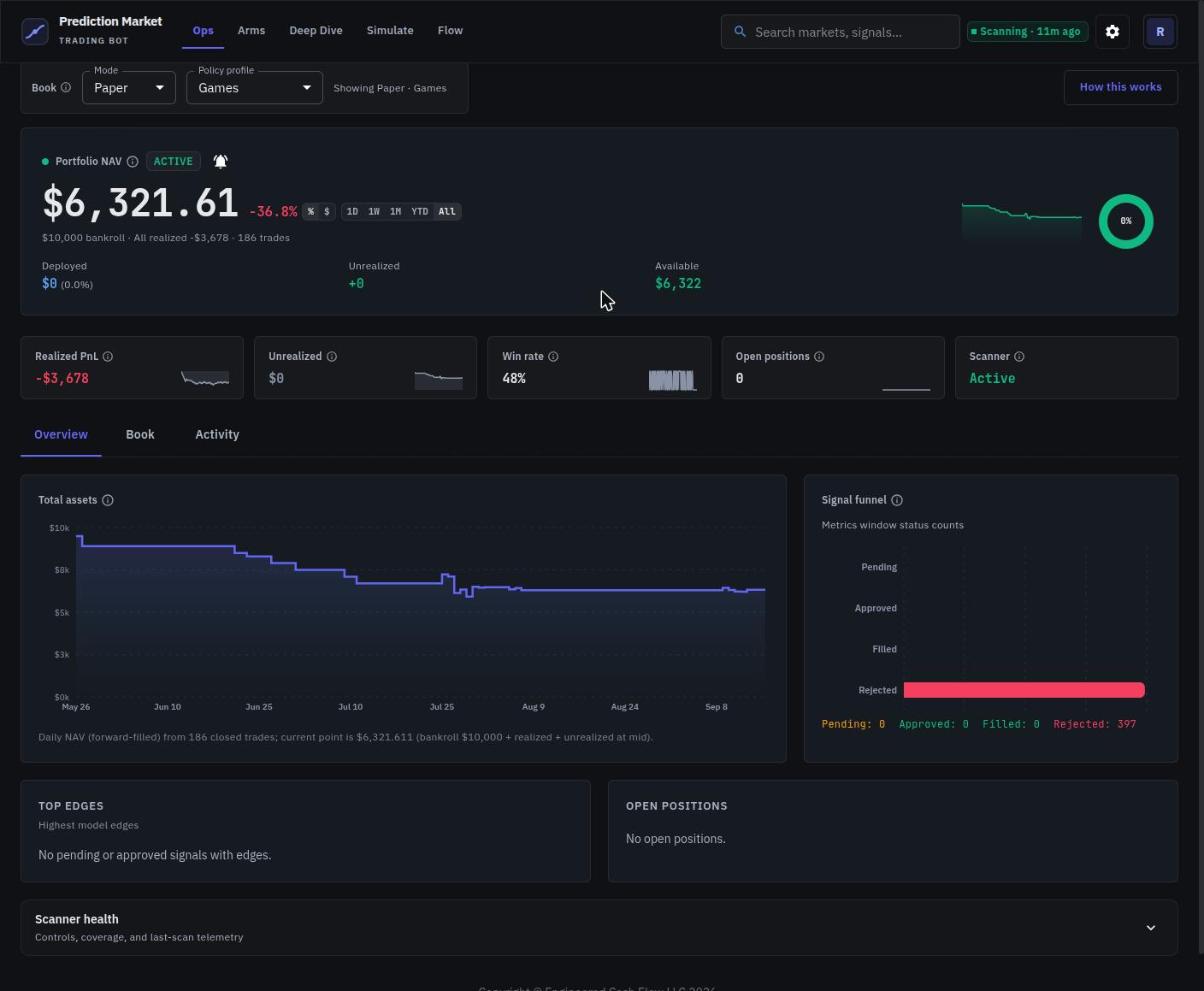
Task: Click the 48% win rate value
Action: click(514, 378)
